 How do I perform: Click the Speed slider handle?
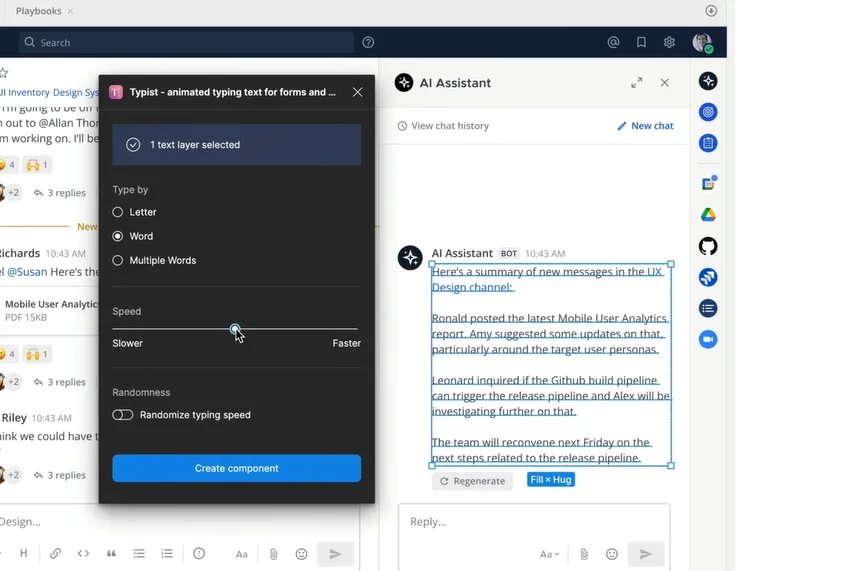click(x=235, y=329)
